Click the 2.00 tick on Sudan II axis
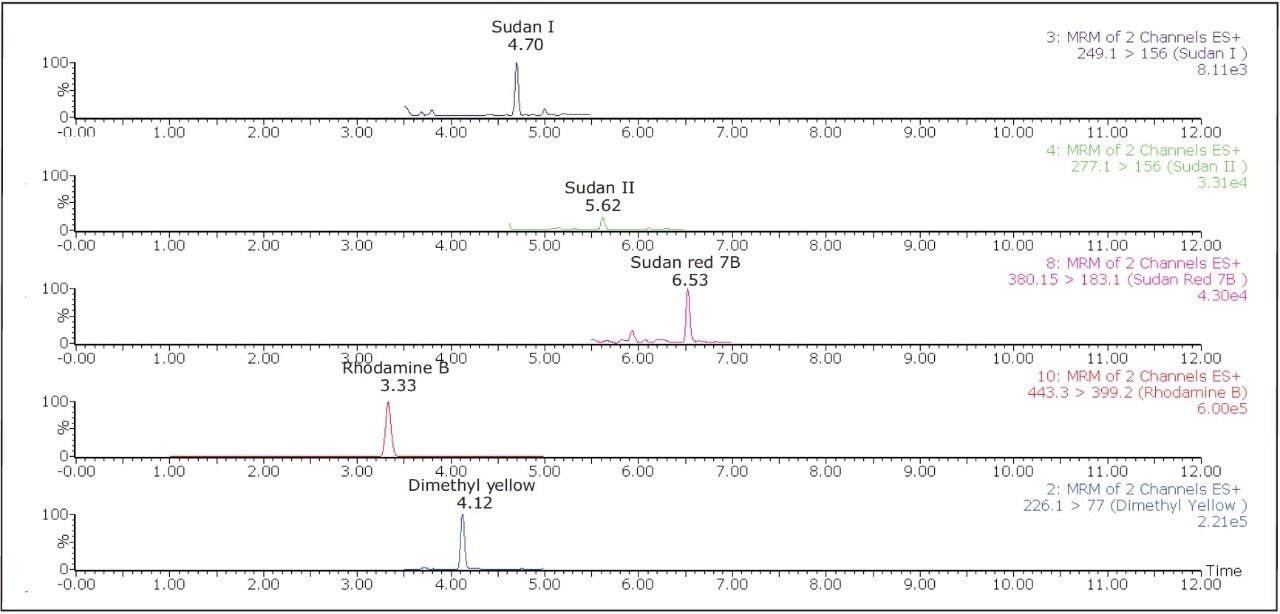1280x614 pixels. pos(263,244)
